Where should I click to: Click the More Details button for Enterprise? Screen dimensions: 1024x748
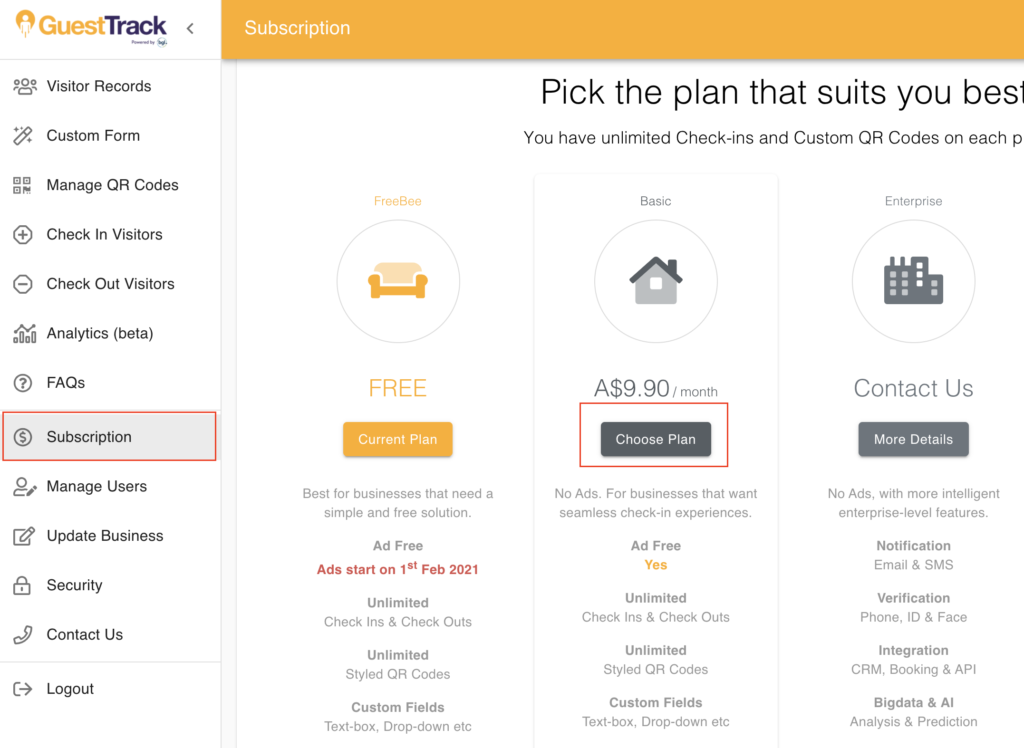tap(913, 439)
